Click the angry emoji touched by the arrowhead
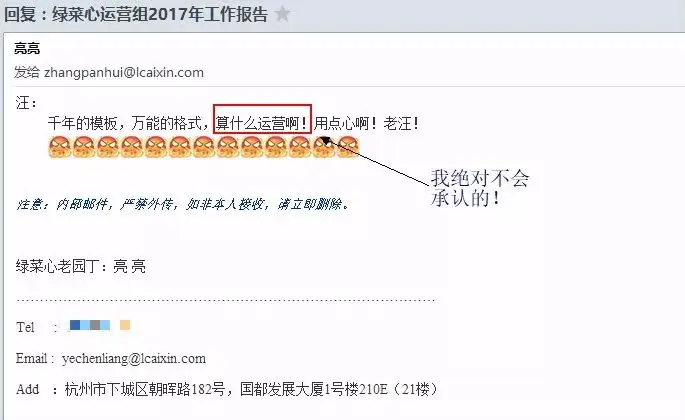 [324, 147]
